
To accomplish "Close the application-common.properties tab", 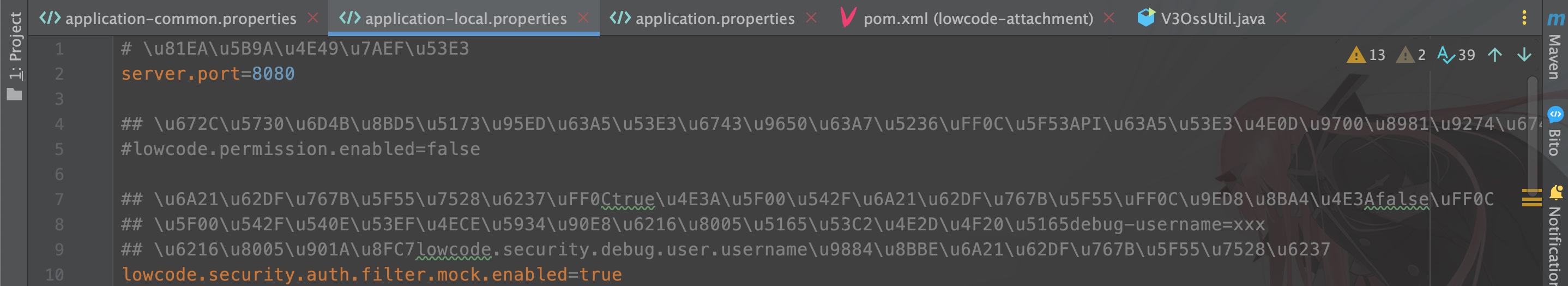I will [313, 17].
